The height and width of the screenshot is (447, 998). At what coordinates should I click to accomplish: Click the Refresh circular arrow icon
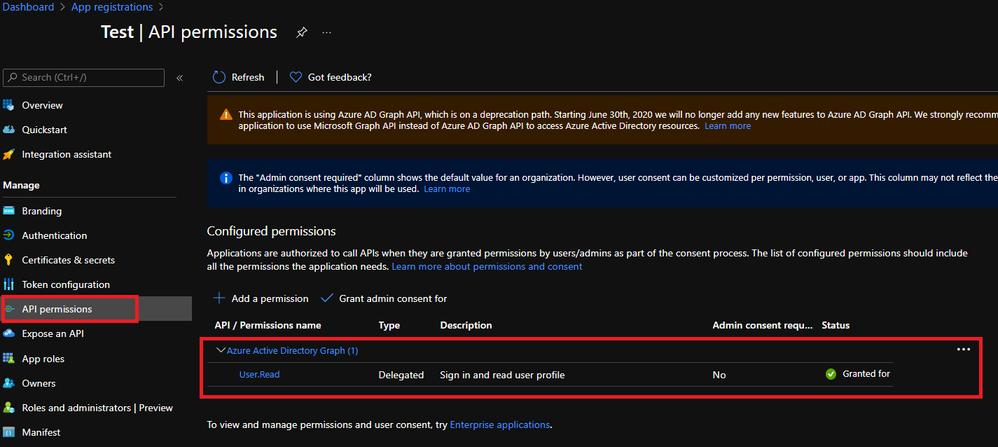tap(219, 77)
